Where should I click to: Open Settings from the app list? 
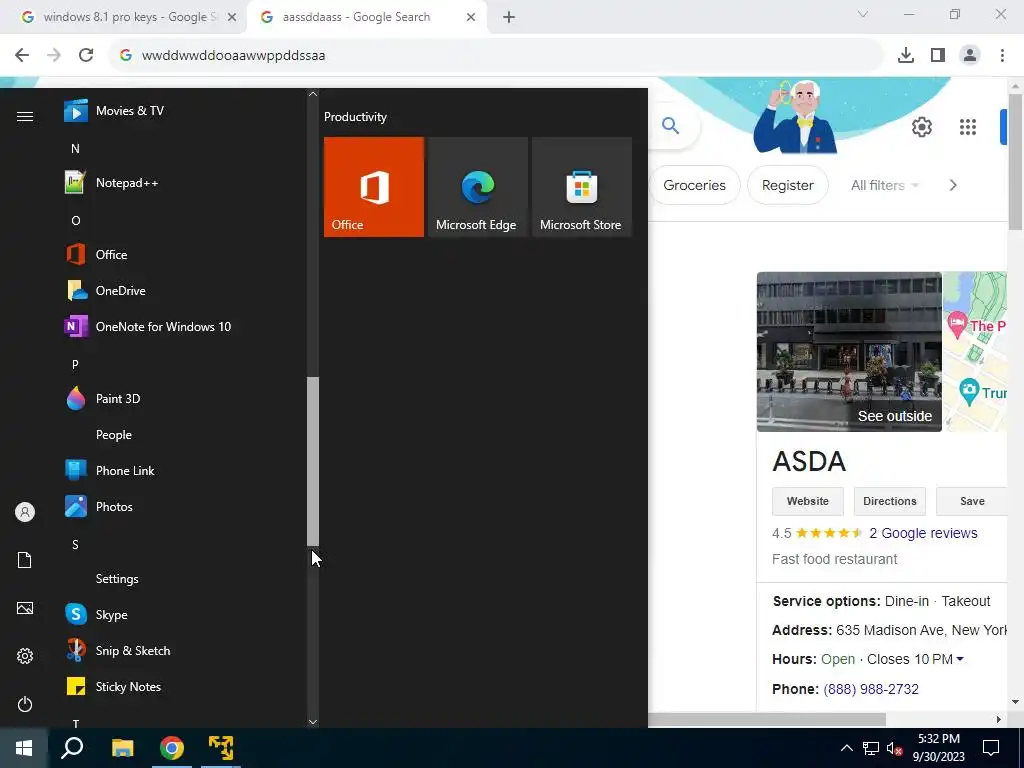coord(183,579)
